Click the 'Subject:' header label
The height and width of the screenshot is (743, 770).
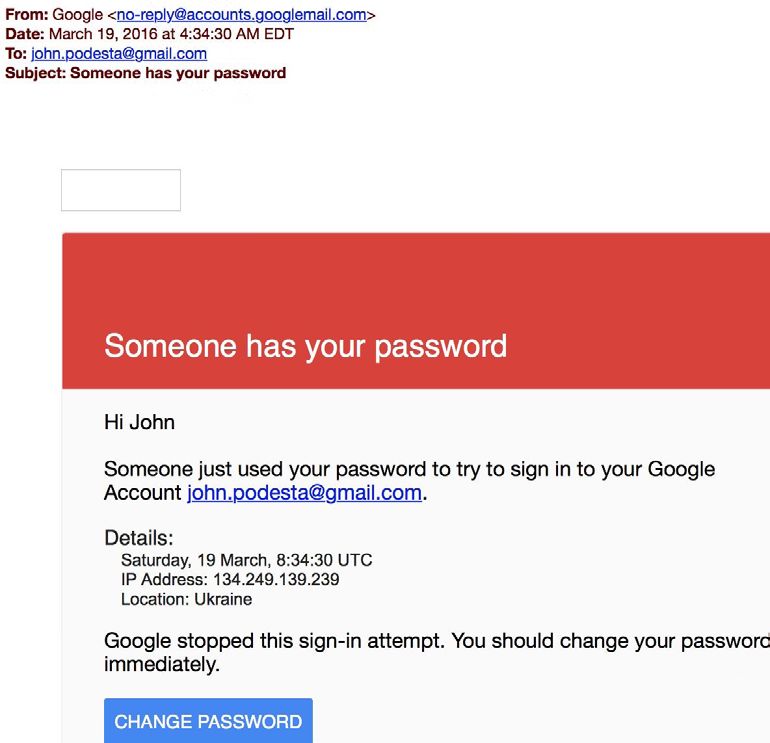[35, 73]
